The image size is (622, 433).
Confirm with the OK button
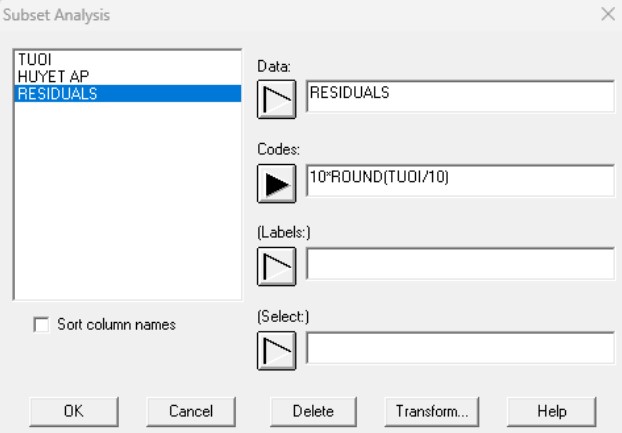coord(75,410)
